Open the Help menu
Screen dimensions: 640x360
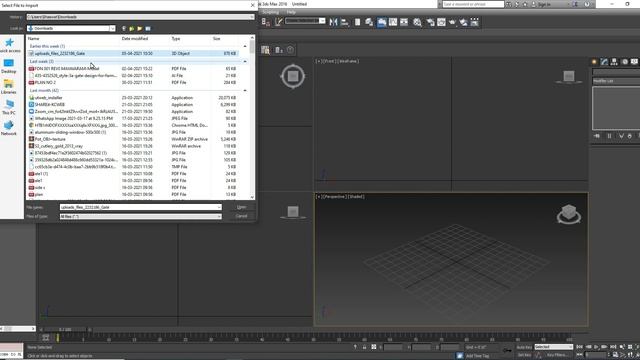[x=291, y=12]
